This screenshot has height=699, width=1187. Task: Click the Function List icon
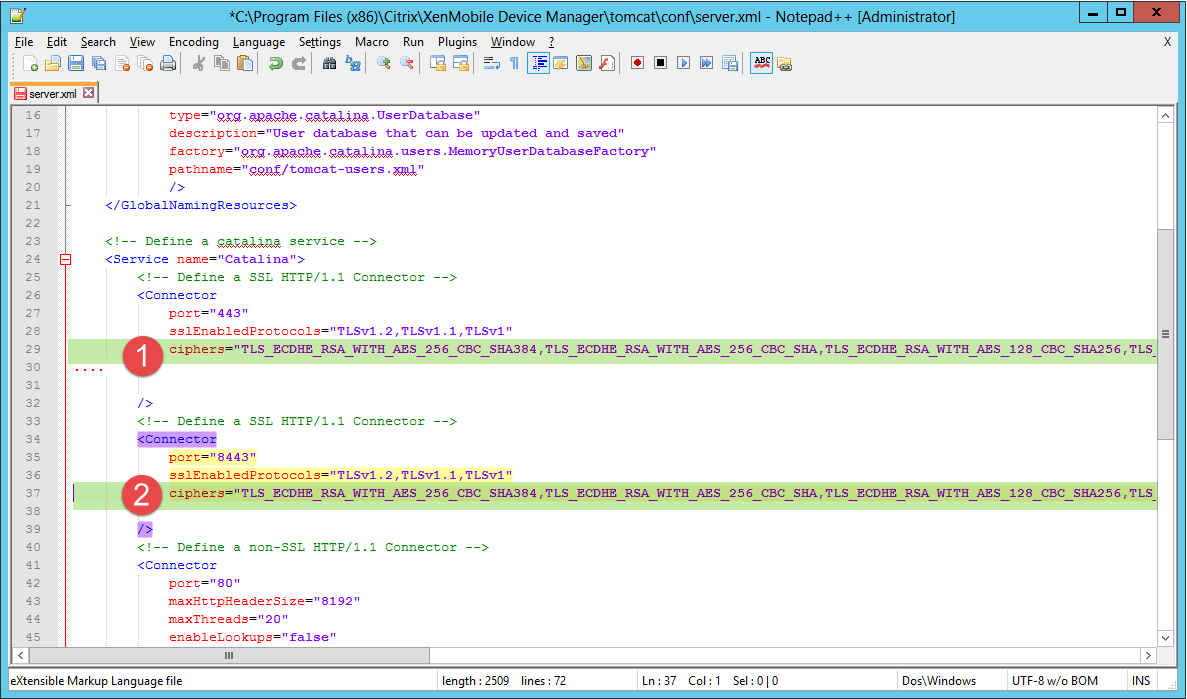[x=606, y=64]
